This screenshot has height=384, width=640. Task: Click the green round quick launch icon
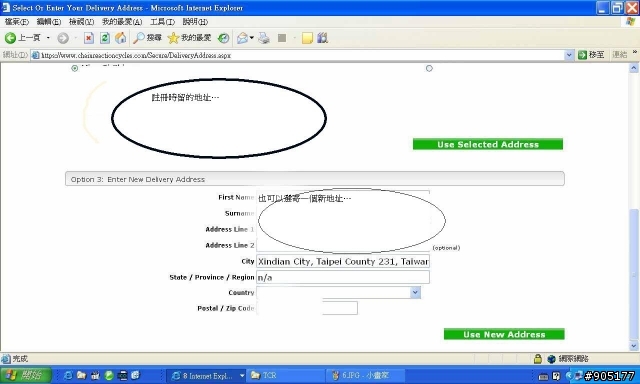pos(109,375)
